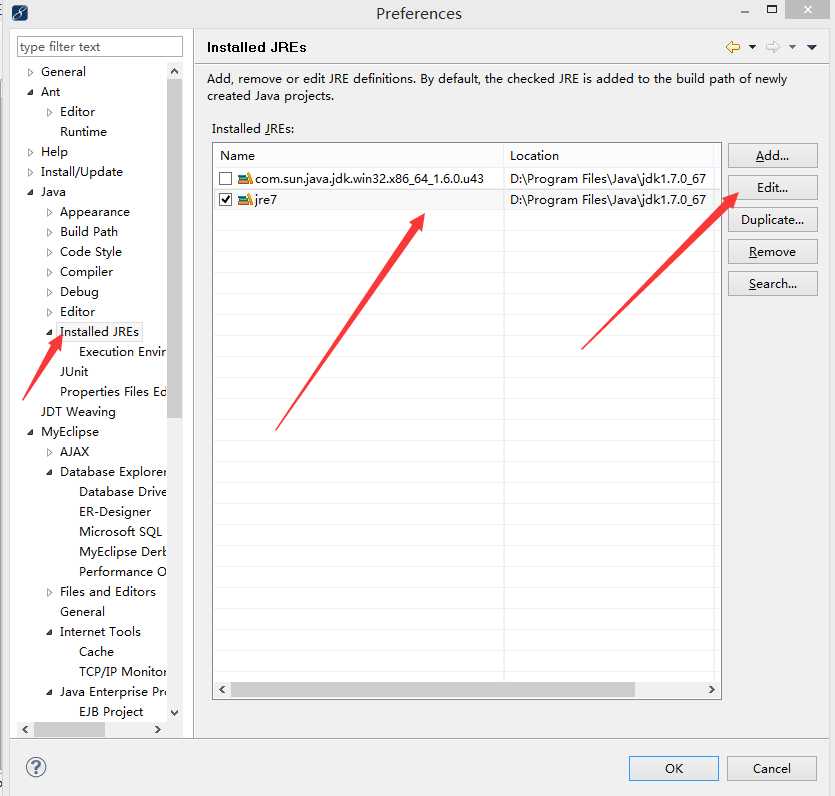835x796 pixels.
Task: Collapse the MyEclipse tree node
Action: (30, 432)
